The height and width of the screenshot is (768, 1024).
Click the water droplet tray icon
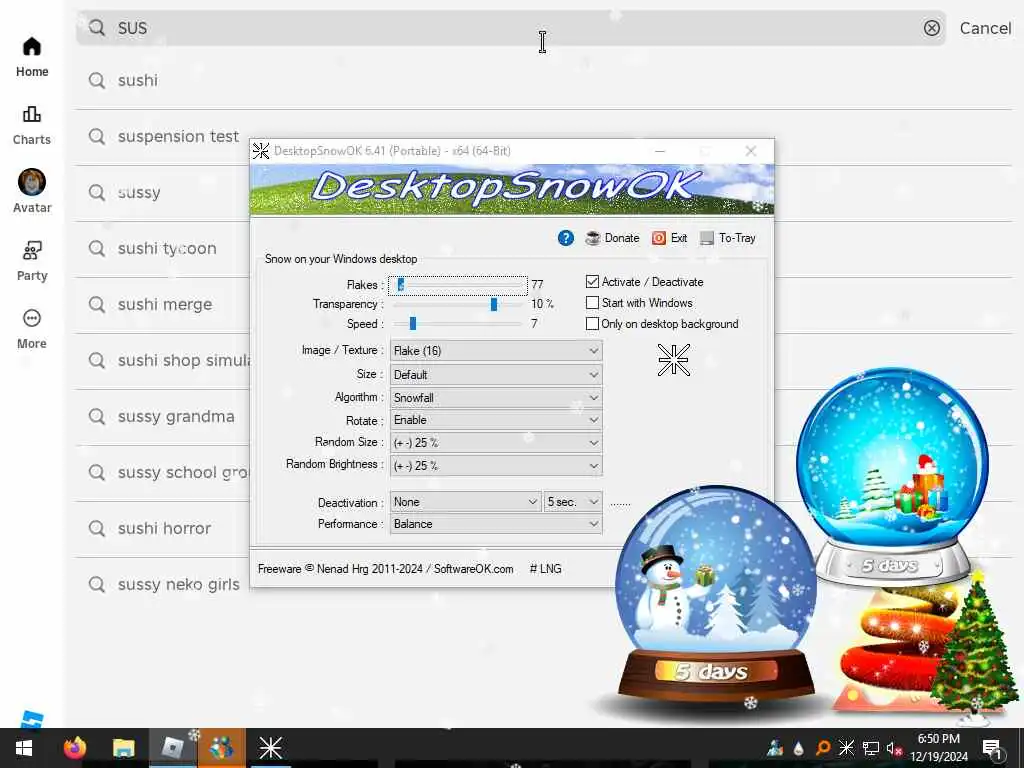point(798,748)
